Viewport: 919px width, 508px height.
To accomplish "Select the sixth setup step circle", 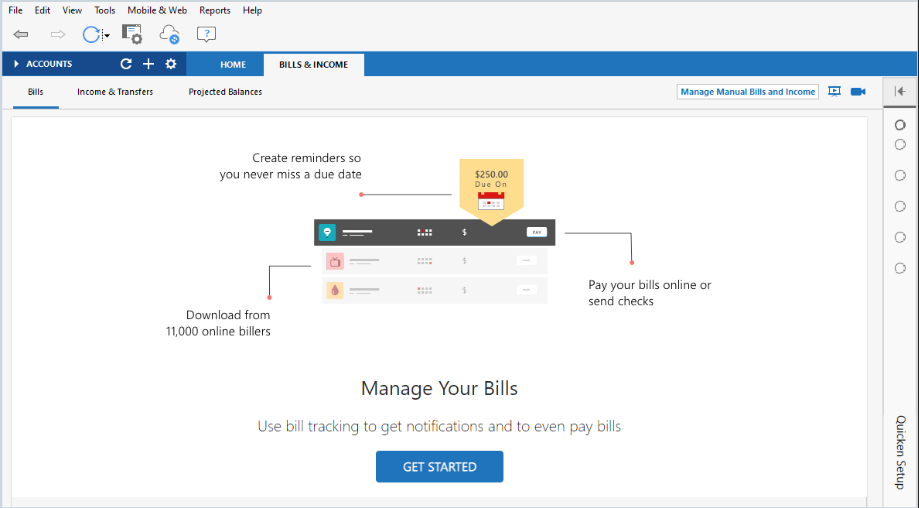I will click(900, 268).
